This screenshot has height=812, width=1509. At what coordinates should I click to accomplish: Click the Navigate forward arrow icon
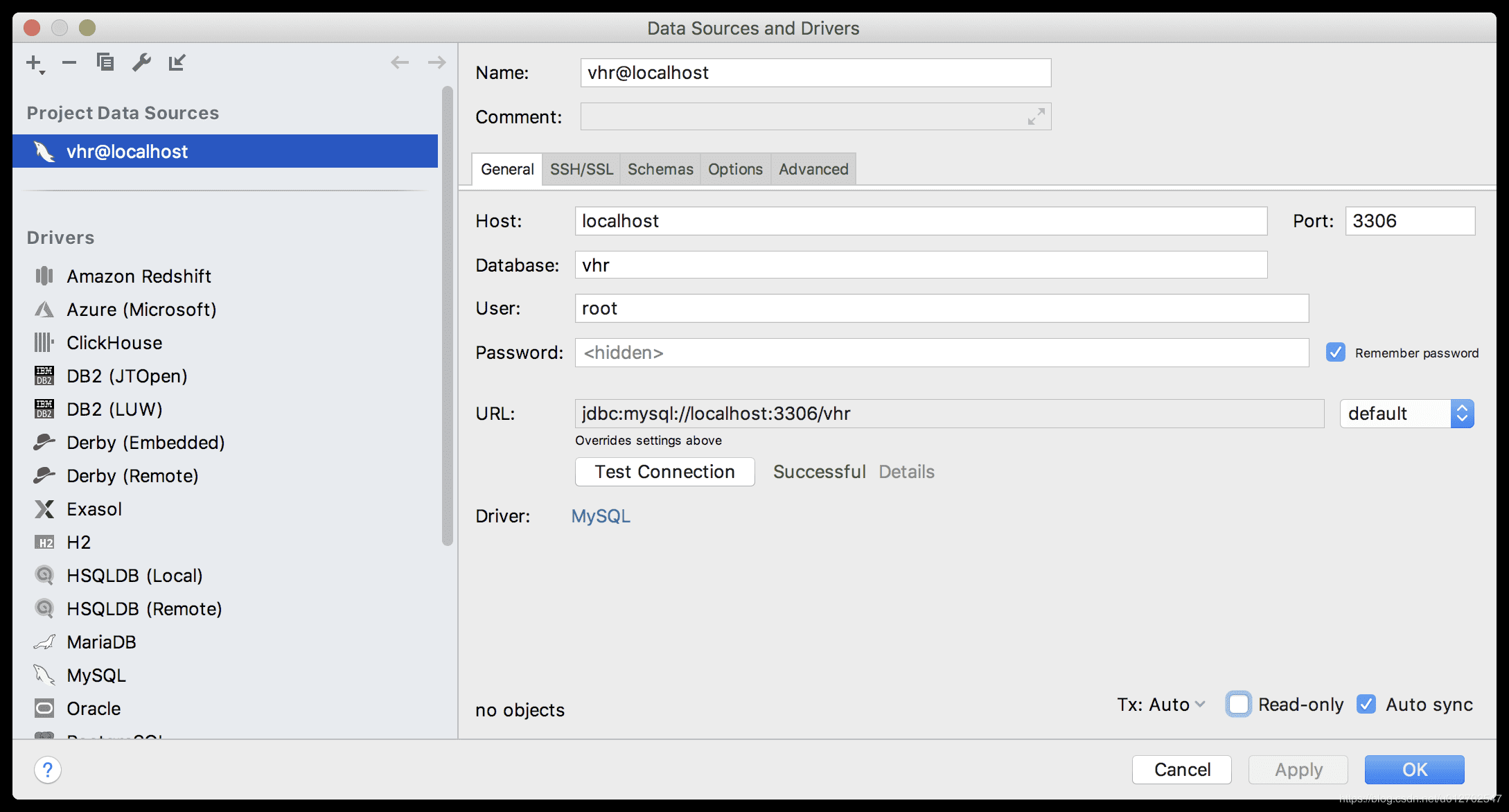(437, 62)
